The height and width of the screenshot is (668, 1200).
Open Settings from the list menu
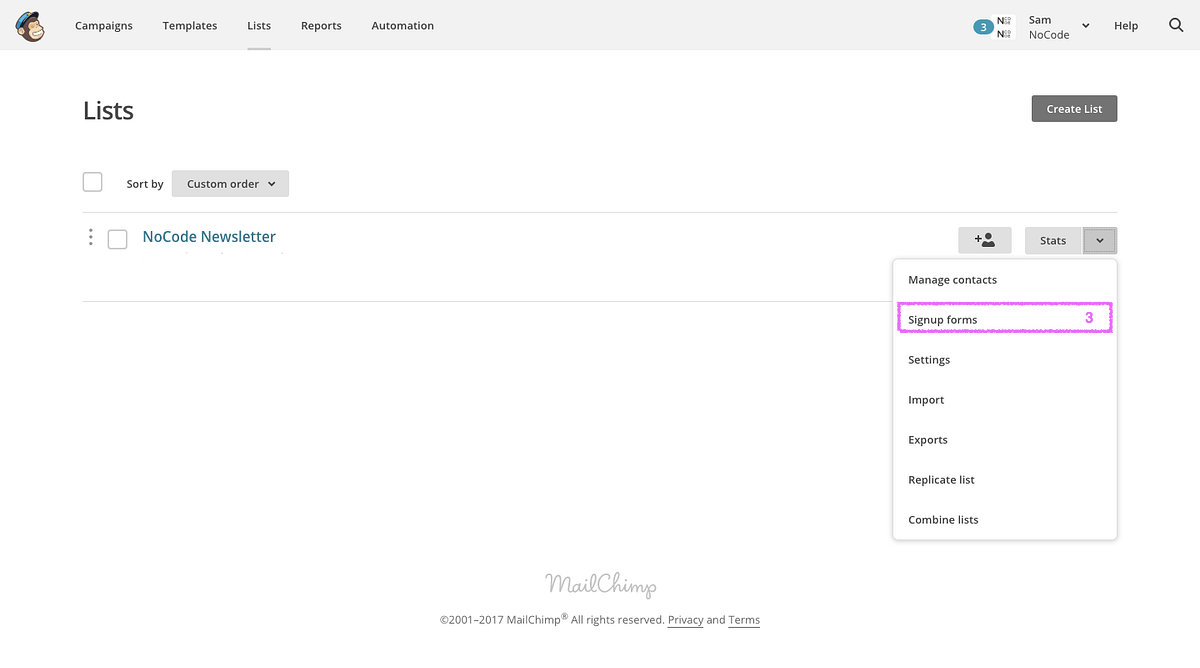1005,360
